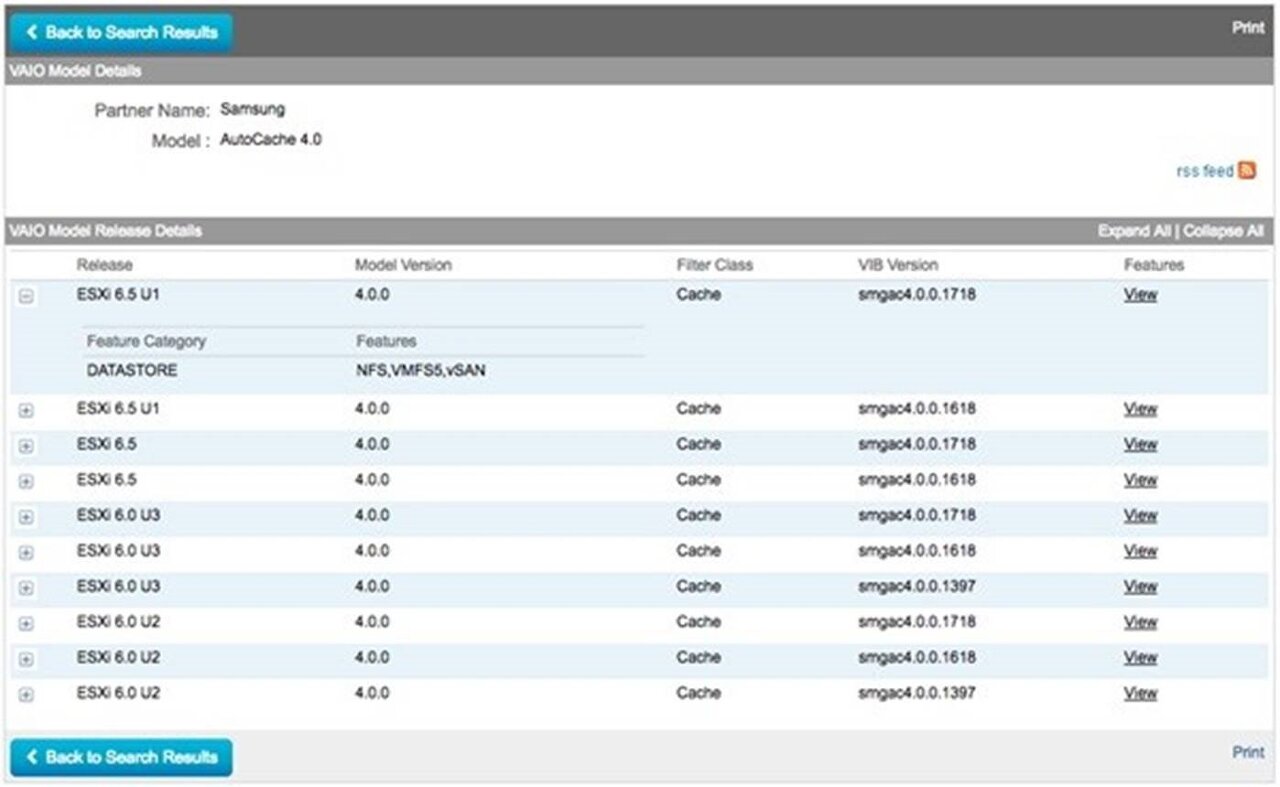Click the RSS feed orange icon
This screenshot has height=787, width=1280.
tap(1246, 171)
